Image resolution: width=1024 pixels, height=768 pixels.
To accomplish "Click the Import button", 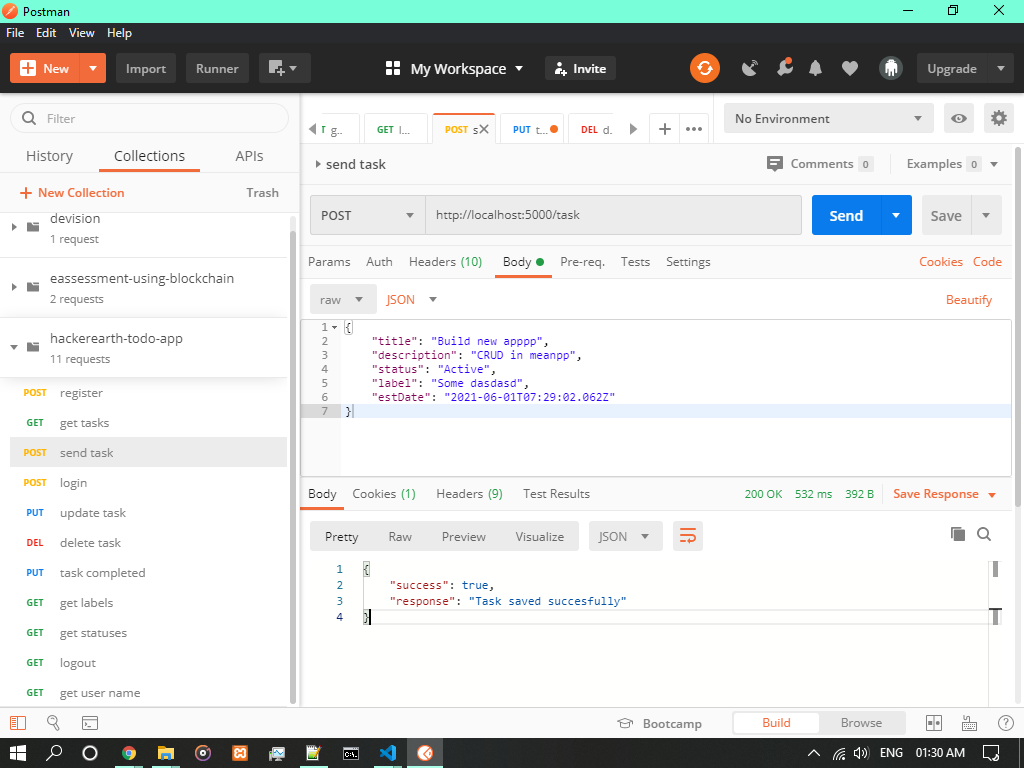I will point(146,69).
